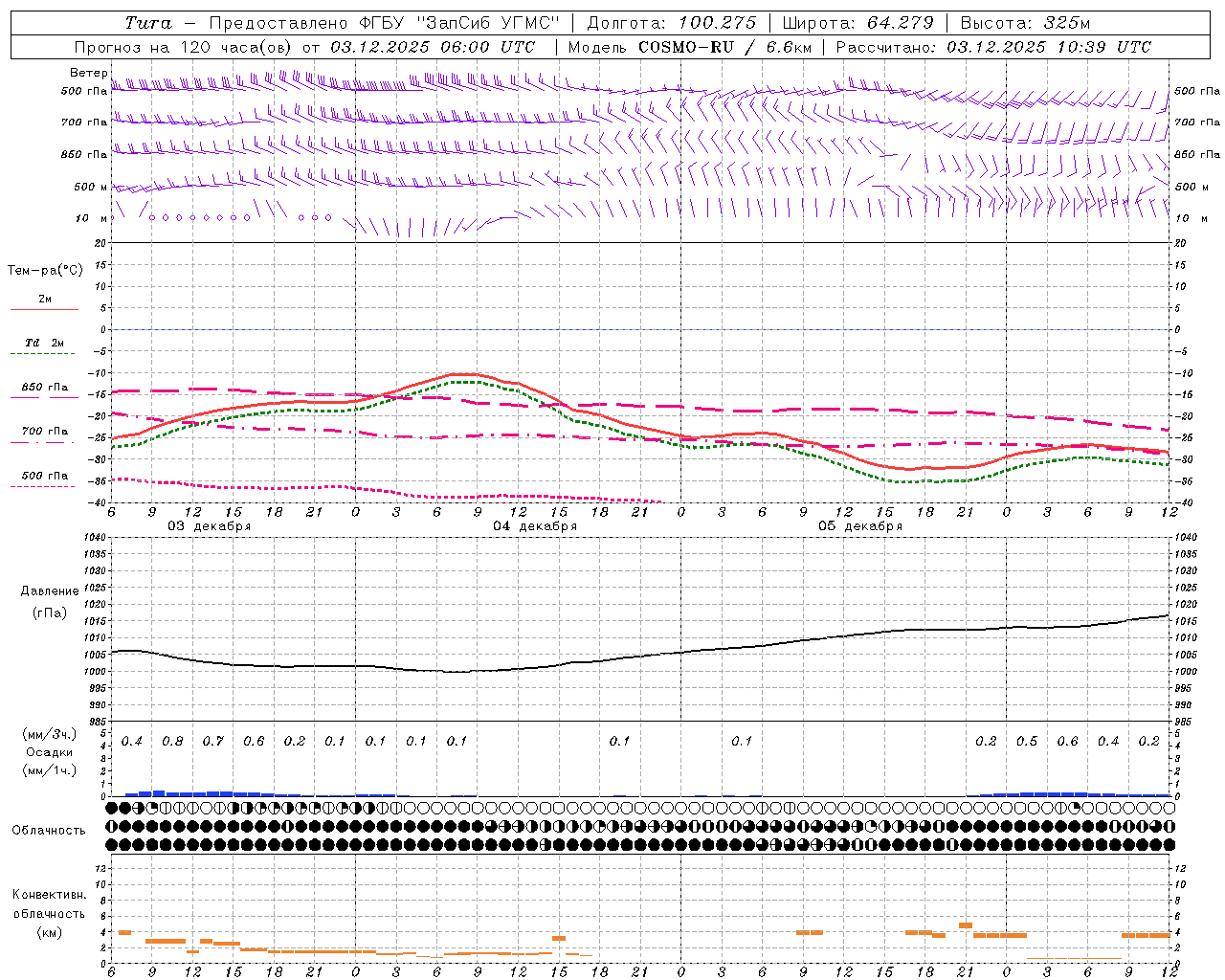The width and height of the screenshot is (1225, 980).
Task: Click the "04 декабря" date label
Action: click(535, 526)
